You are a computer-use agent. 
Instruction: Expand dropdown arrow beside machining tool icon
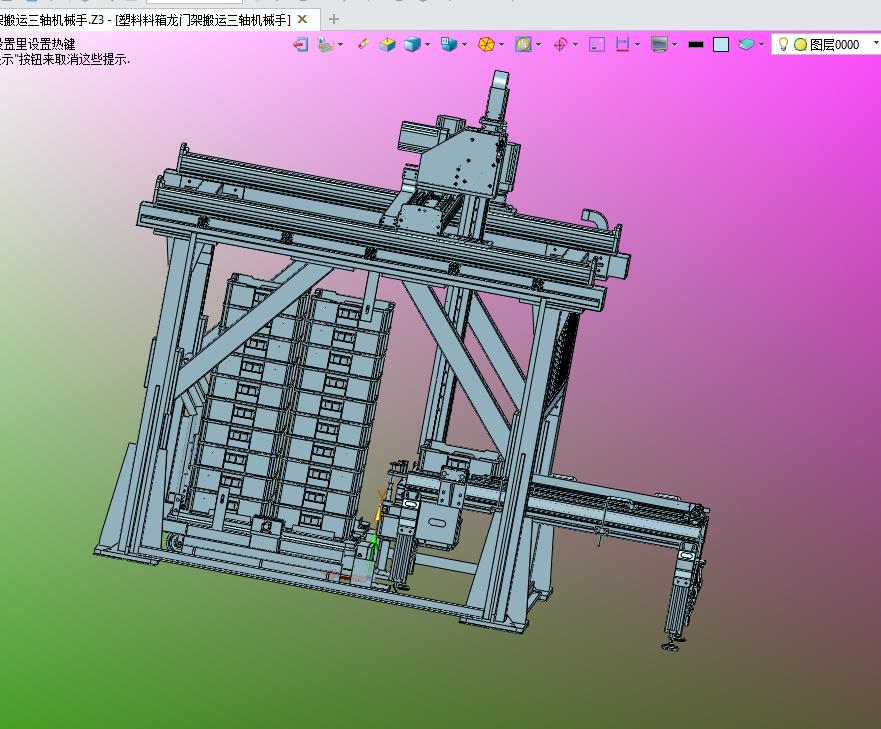click(340, 45)
